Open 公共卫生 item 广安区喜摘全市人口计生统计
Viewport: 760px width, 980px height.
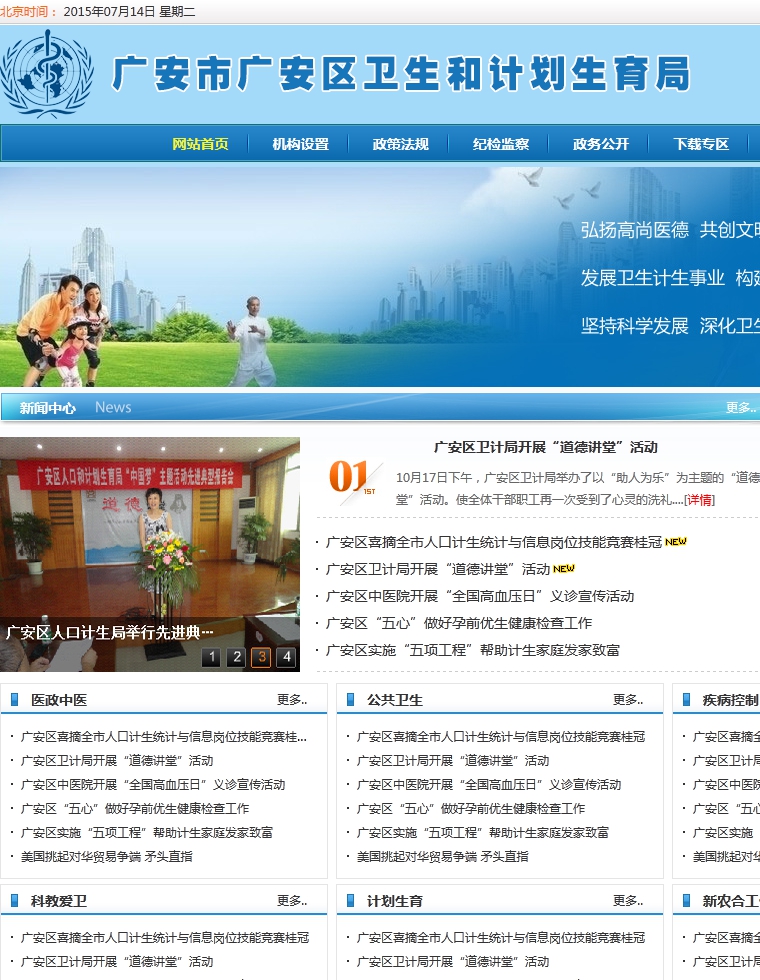[x=501, y=737]
